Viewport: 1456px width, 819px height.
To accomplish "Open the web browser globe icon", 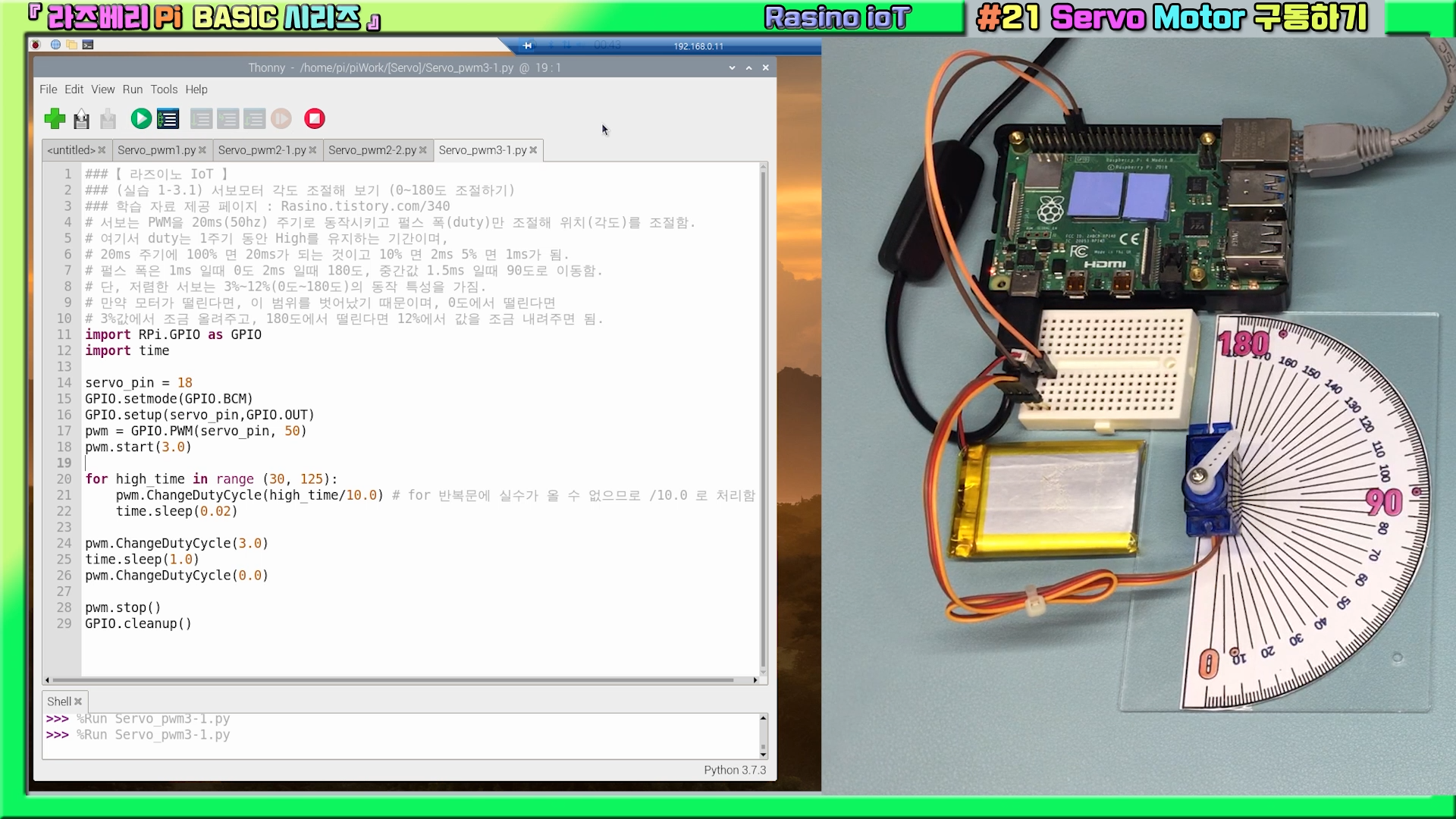I will pyautogui.click(x=55, y=45).
